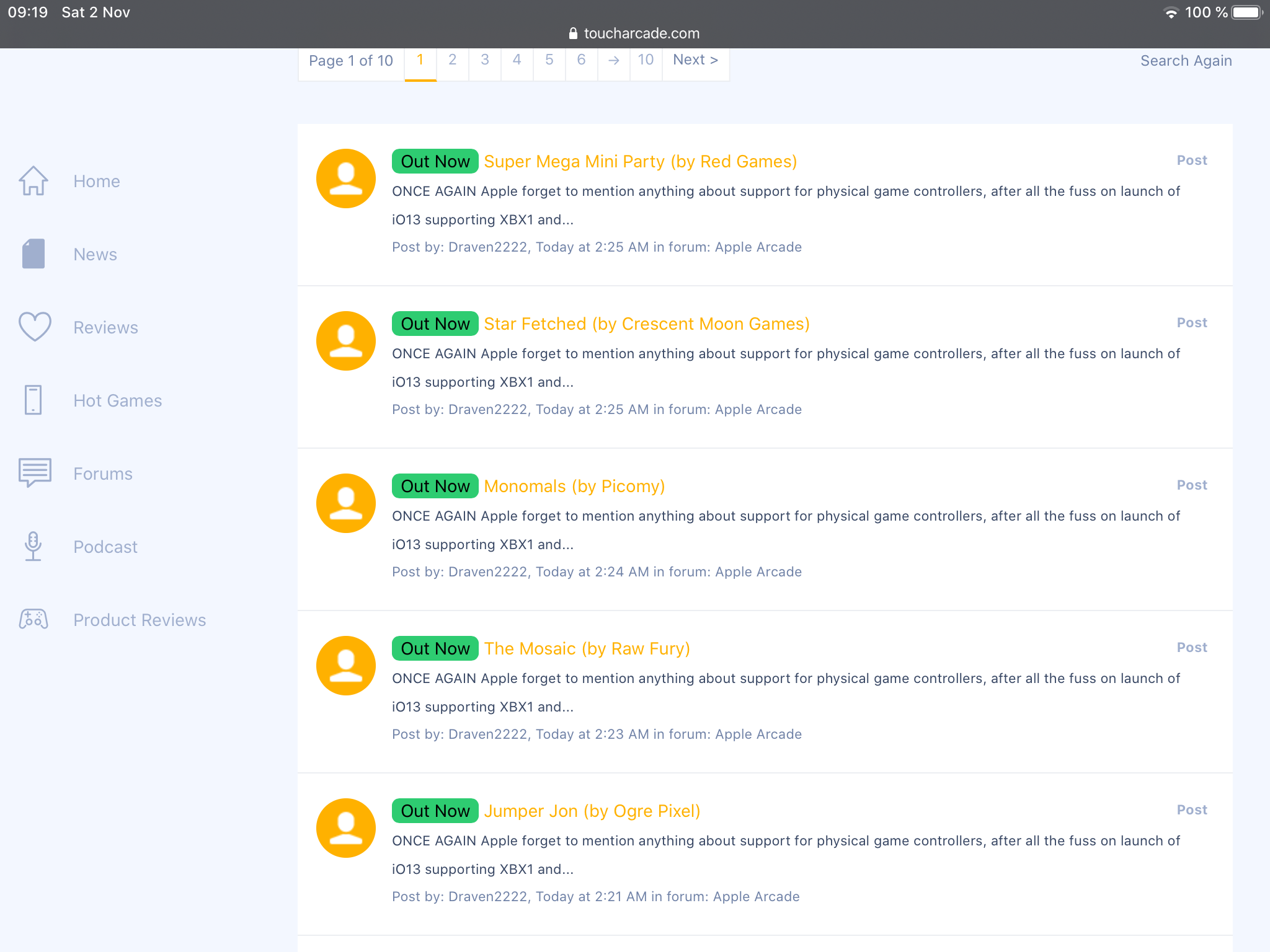
Task: Open the Forums section
Action: click(103, 474)
